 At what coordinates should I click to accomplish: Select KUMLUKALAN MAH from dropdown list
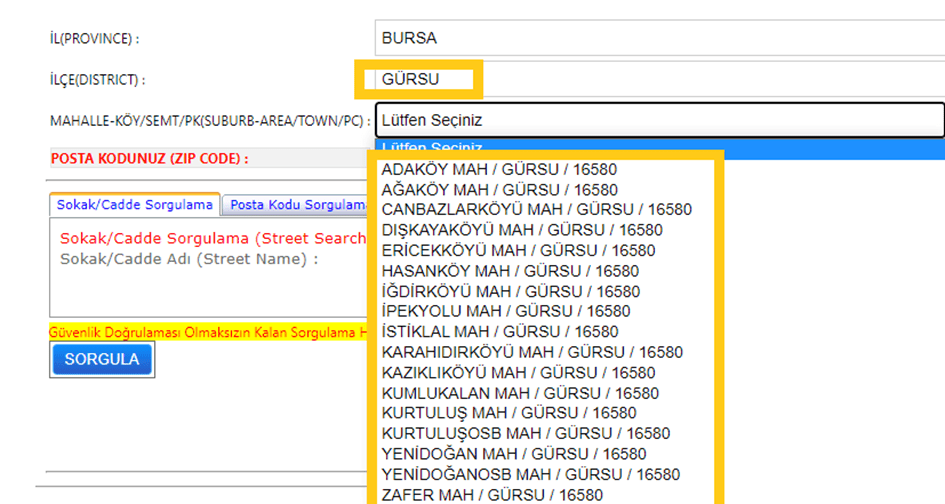click(x=520, y=393)
